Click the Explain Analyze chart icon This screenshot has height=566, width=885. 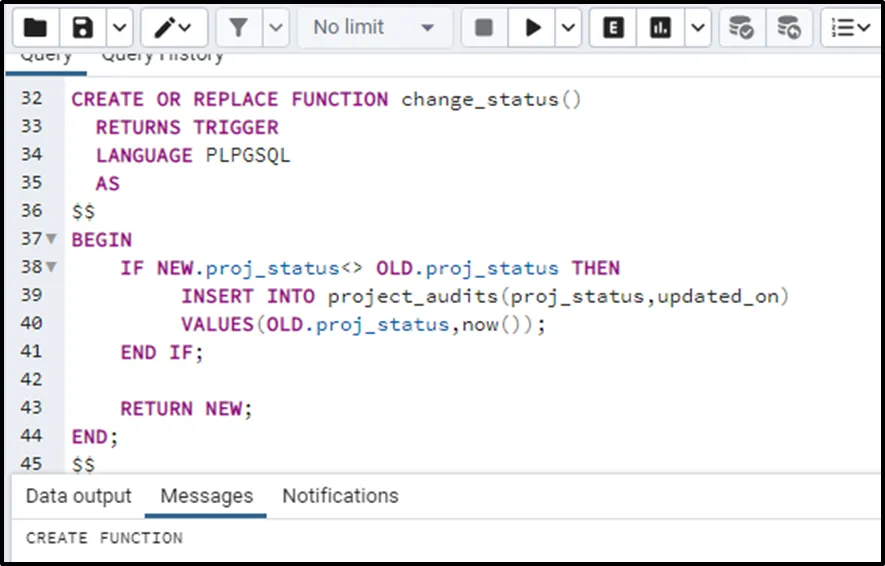pyautogui.click(x=660, y=28)
